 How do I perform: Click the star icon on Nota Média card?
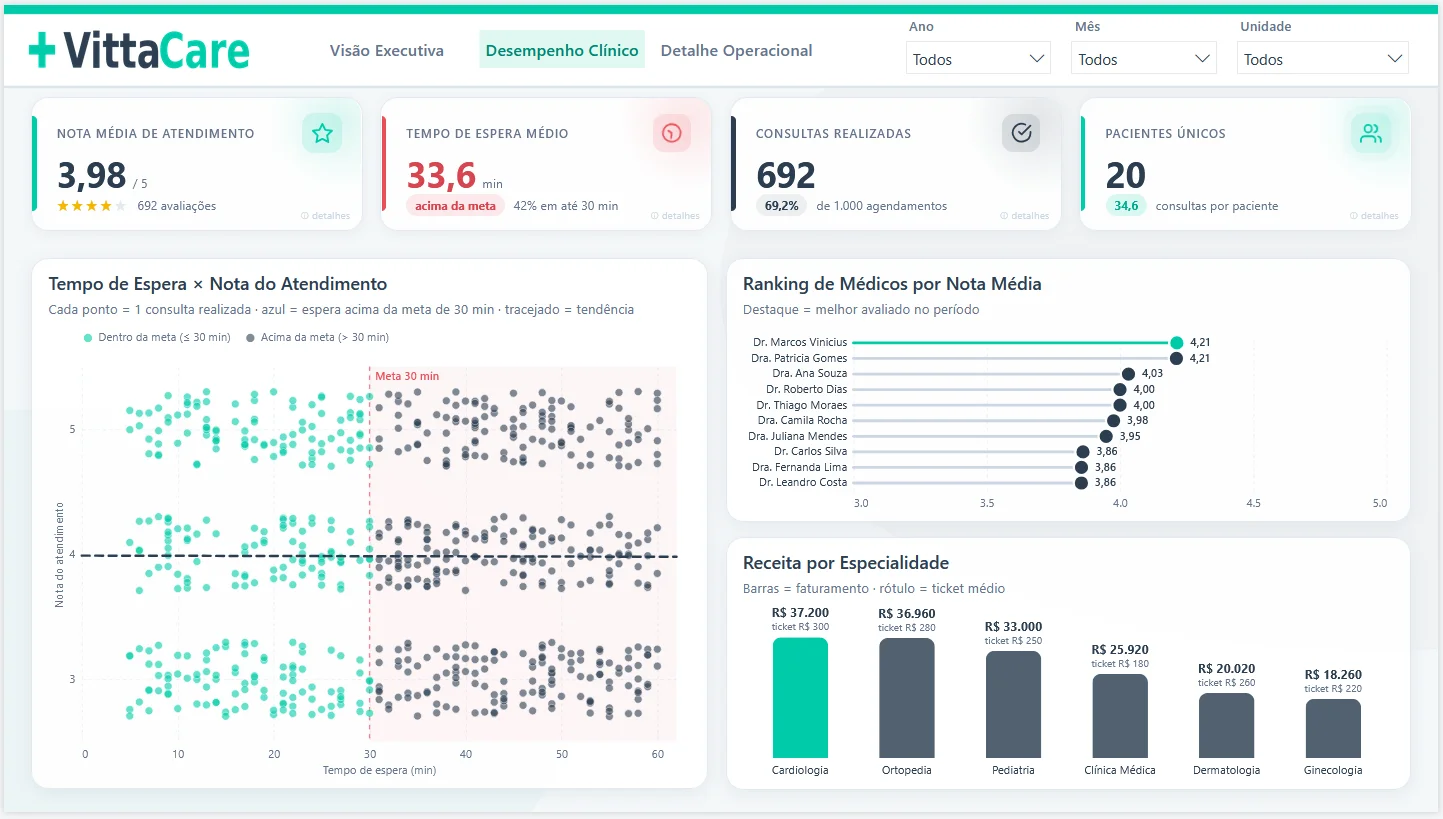[x=322, y=133]
